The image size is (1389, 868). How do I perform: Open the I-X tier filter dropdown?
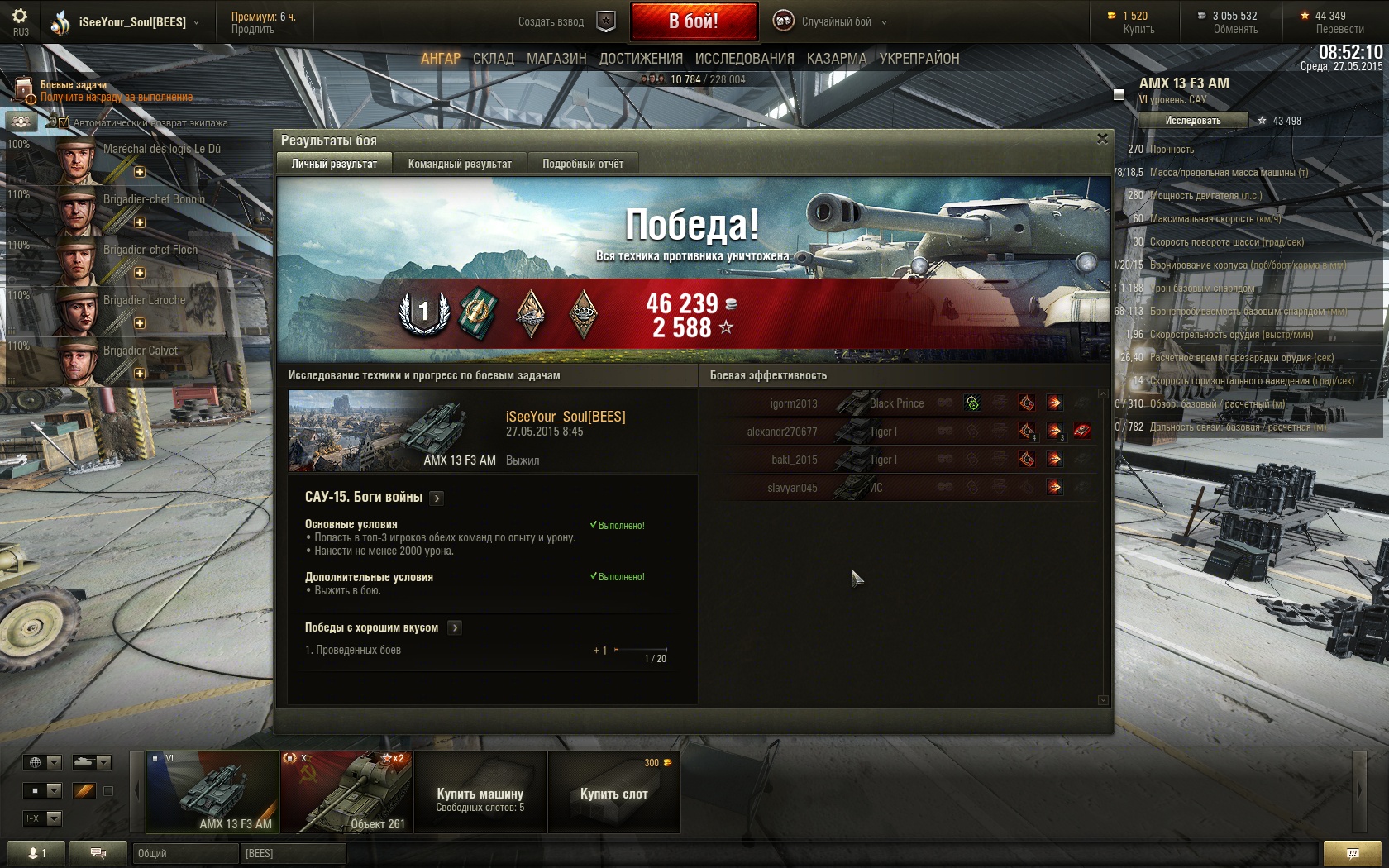coord(44,818)
